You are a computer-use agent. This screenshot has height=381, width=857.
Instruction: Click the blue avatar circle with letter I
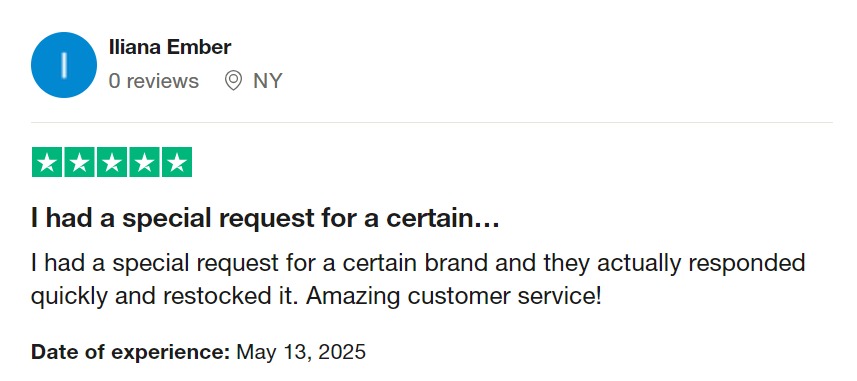64,65
